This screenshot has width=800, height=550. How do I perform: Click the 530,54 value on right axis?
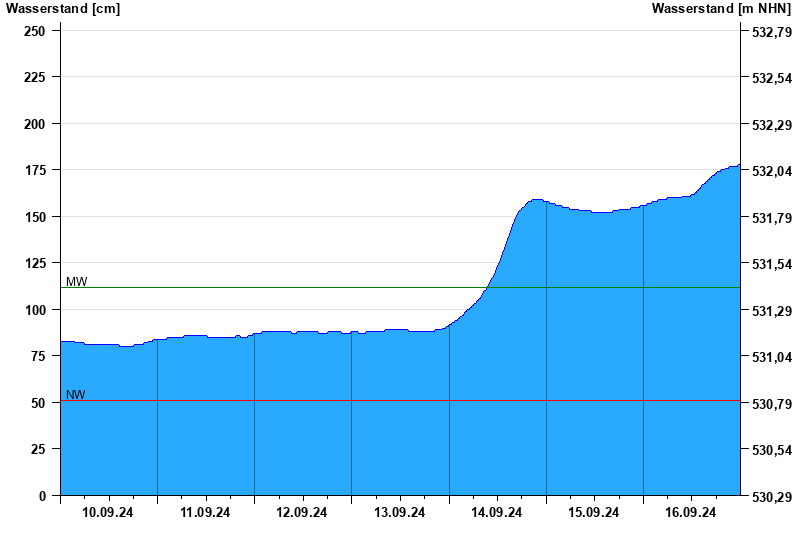(772, 450)
